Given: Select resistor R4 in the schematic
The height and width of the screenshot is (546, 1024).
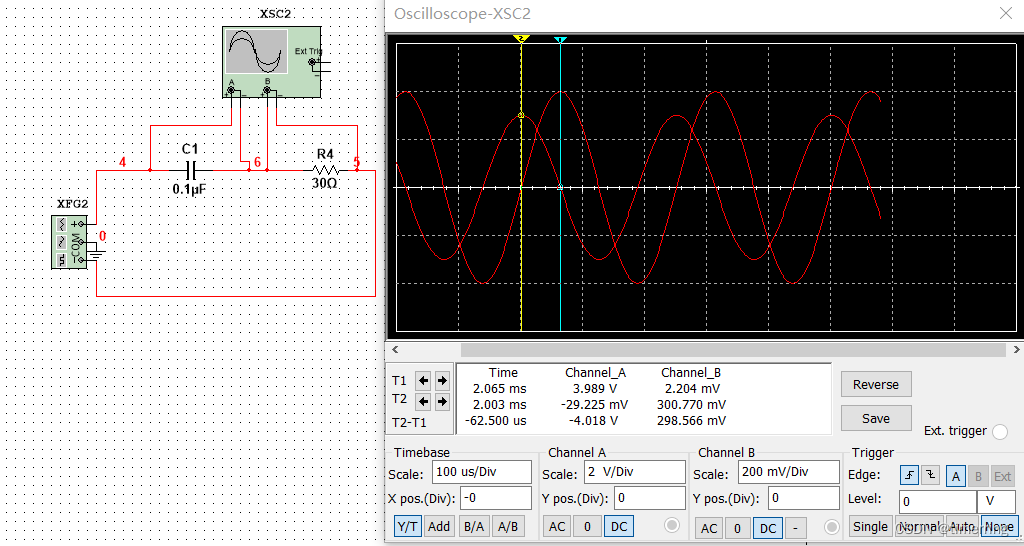Looking at the screenshot, I should pyautogui.click(x=325, y=169).
